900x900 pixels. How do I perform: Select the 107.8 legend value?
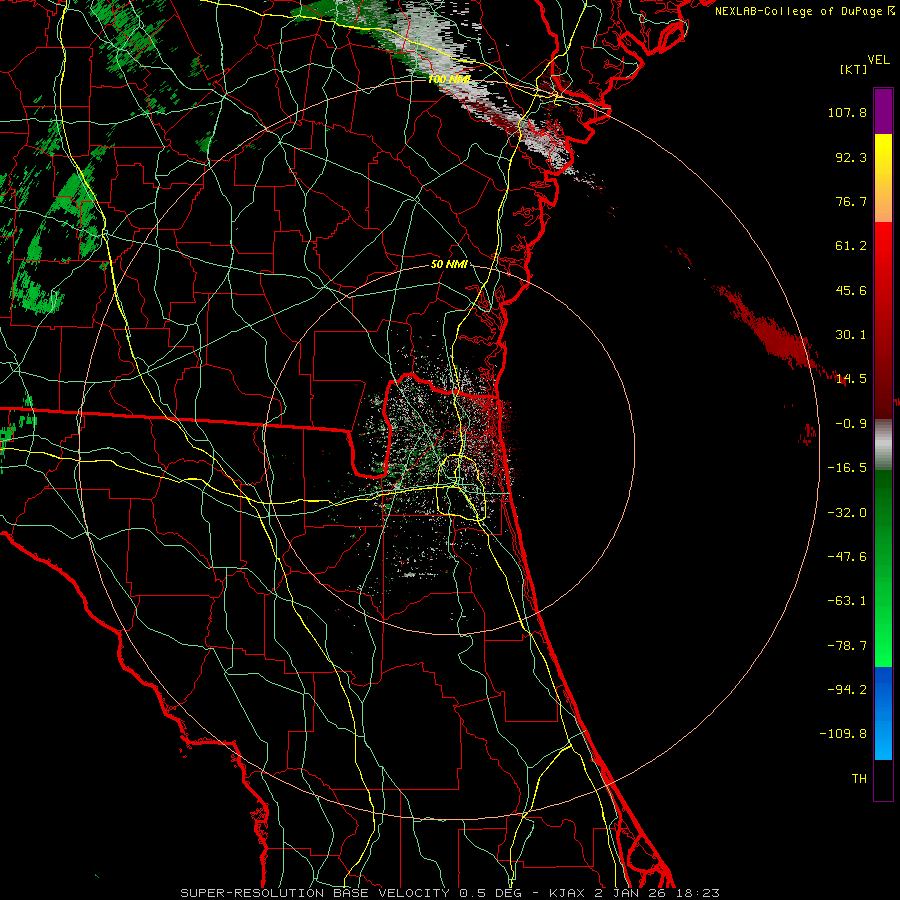(x=847, y=112)
